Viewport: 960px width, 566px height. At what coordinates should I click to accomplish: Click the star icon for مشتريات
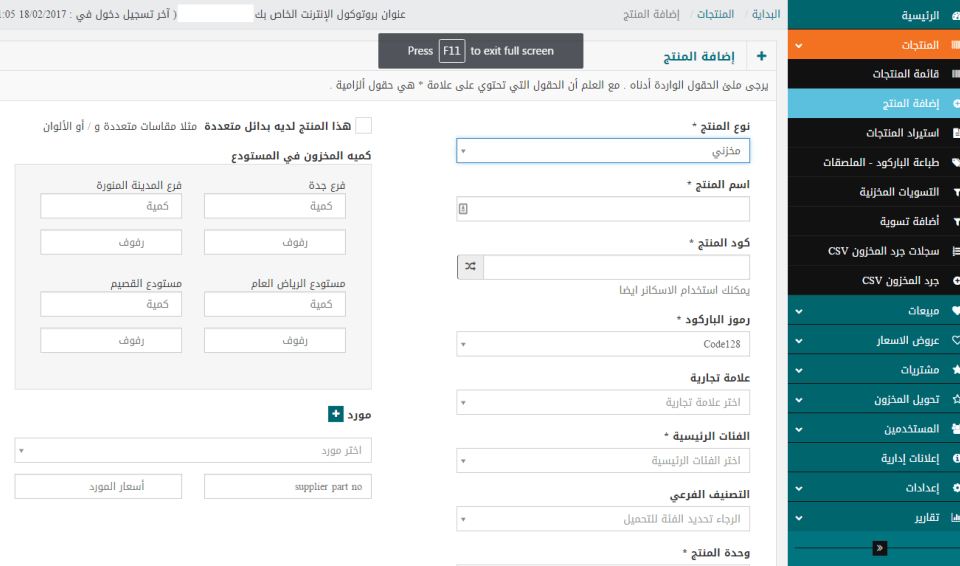click(956, 370)
